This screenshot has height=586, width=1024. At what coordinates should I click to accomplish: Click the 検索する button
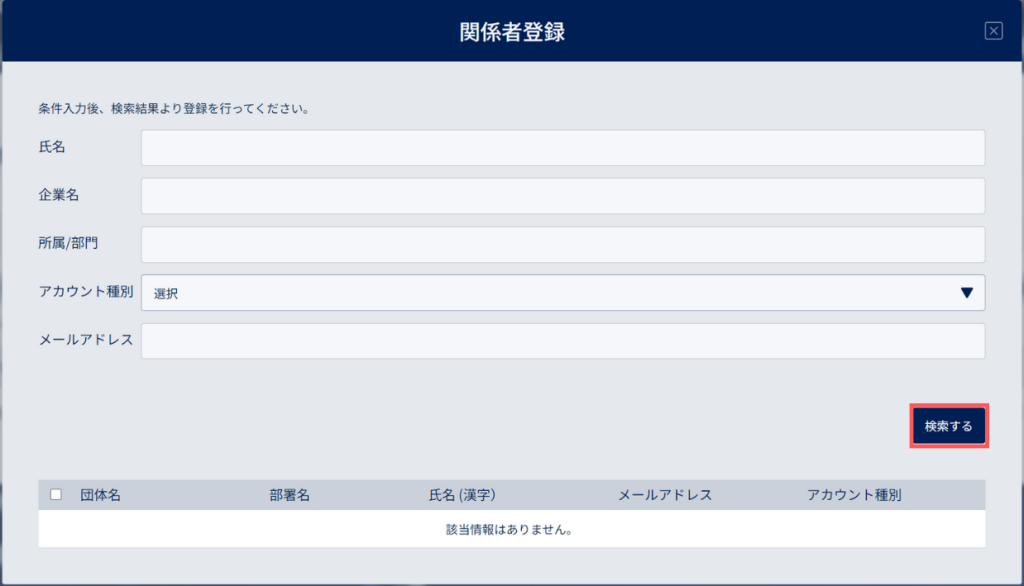(x=949, y=426)
